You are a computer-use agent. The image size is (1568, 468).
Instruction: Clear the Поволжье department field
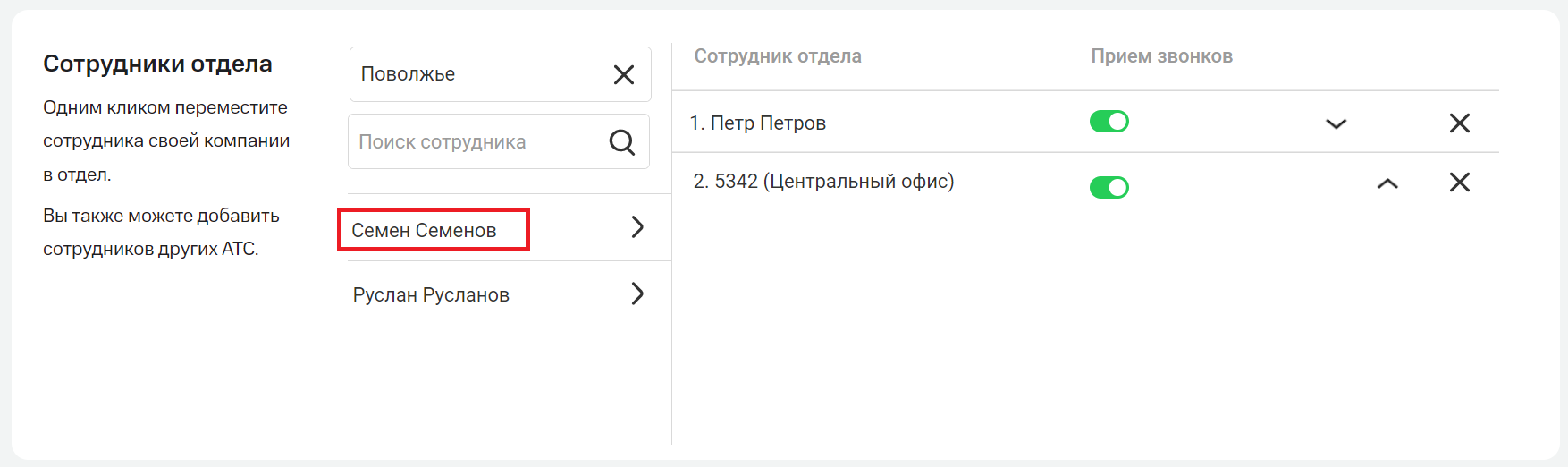tap(624, 74)
